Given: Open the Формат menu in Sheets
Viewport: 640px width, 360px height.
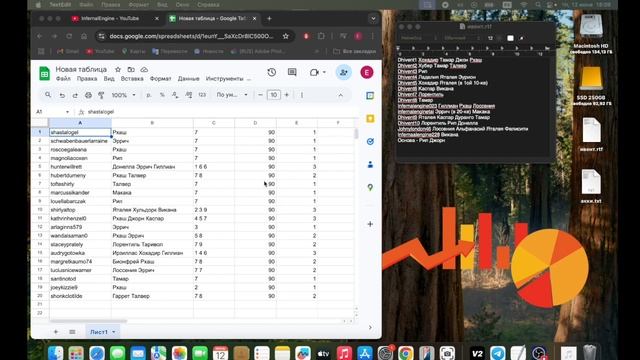Looking at the screenshot, I should (160, 78).
